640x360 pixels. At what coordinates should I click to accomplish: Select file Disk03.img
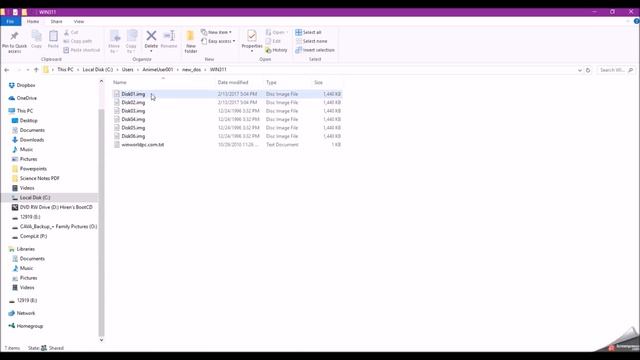coord(133,111)
